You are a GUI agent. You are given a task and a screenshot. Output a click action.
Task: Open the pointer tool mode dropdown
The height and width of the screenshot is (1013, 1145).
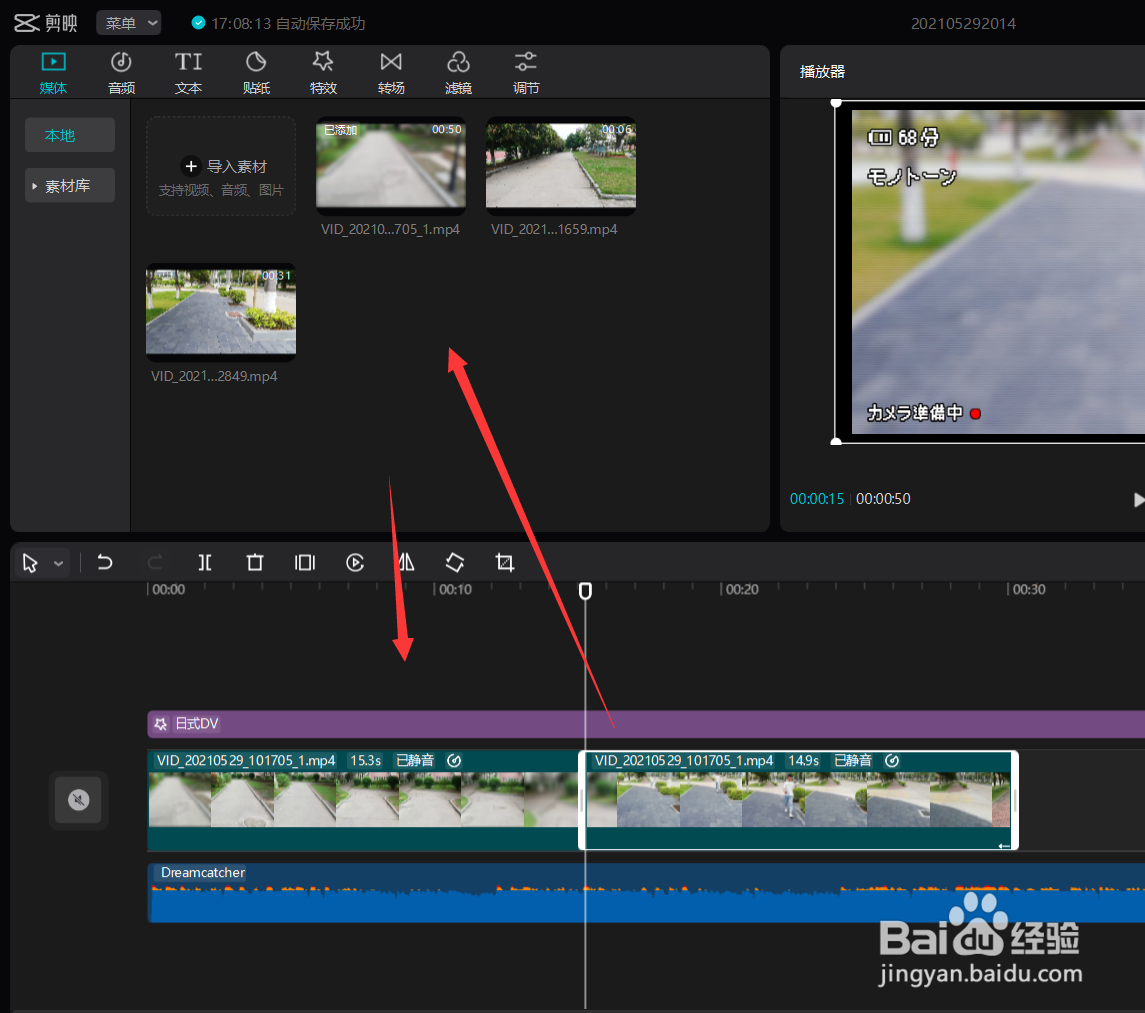point(58,563)
